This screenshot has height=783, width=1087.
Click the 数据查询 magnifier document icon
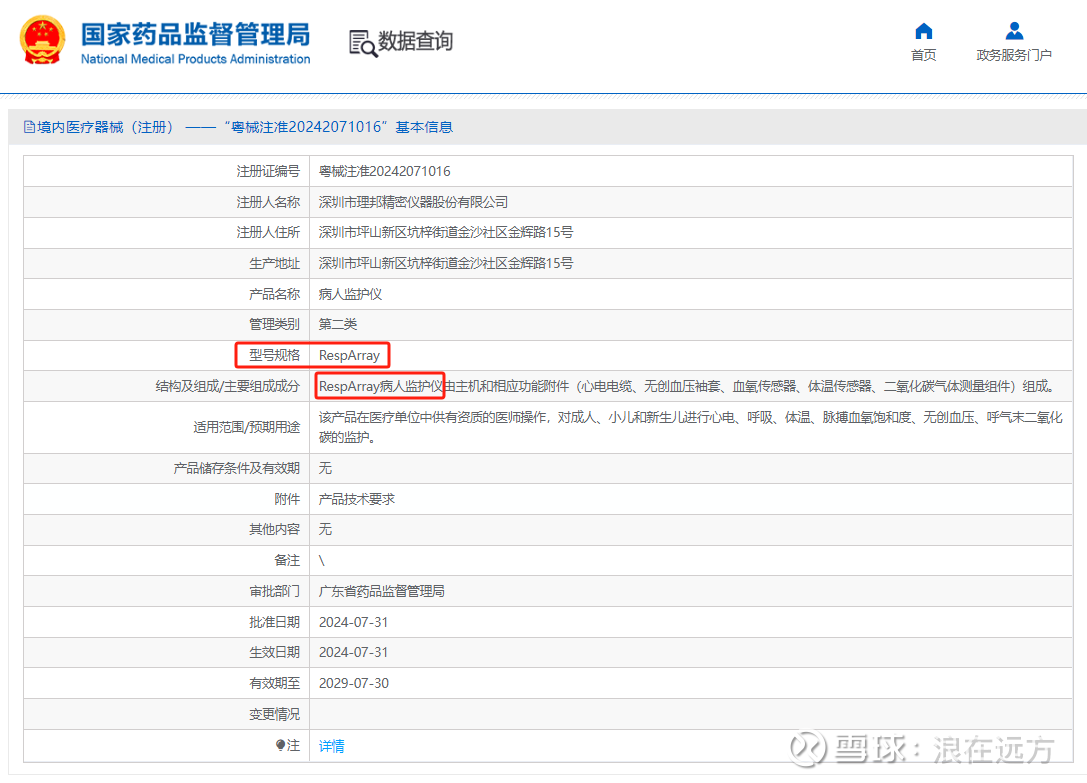pyautogui.click(x=362, y=42)
